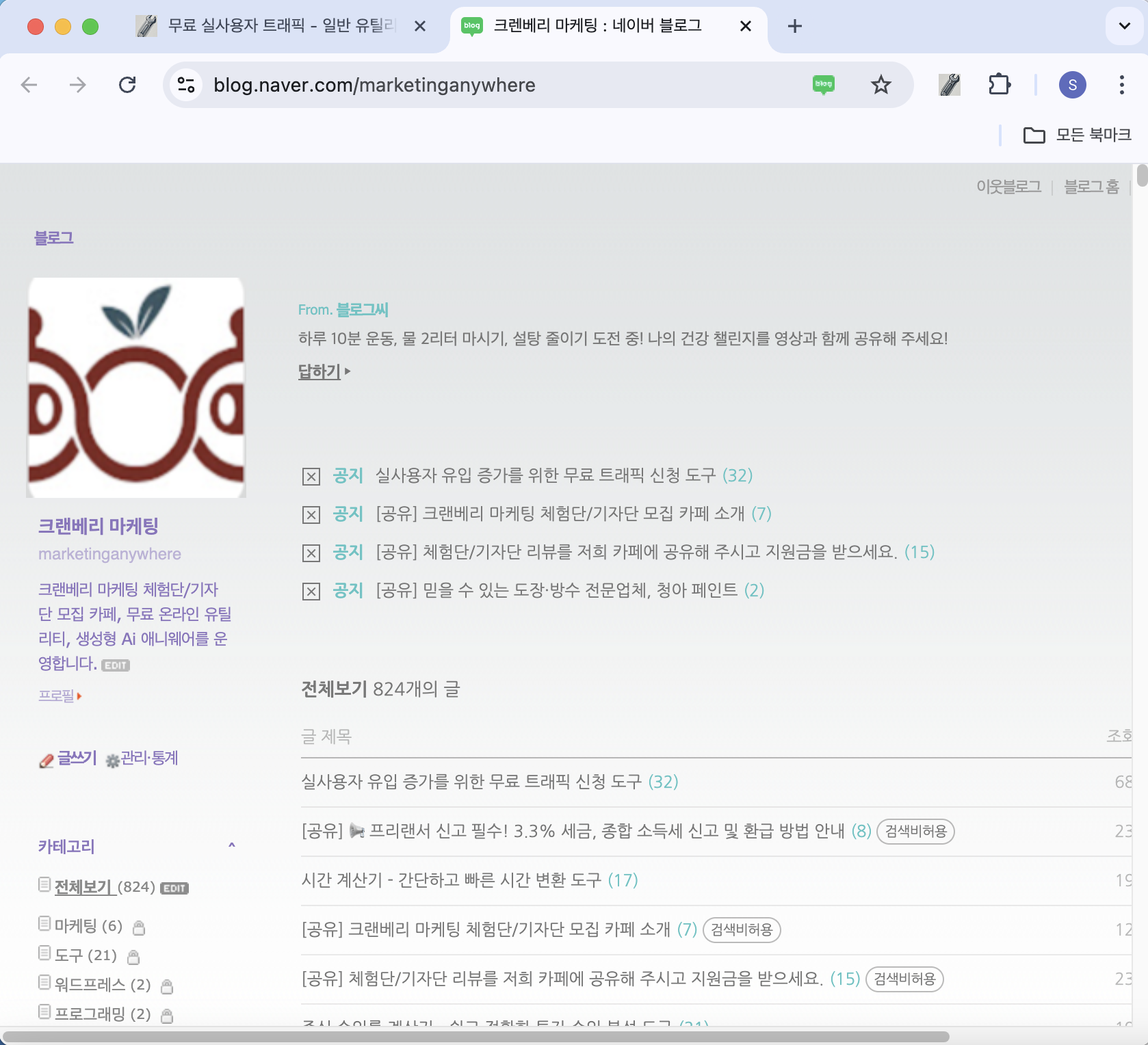Click EDIT badge next to 전체보기 category
The width and height of the screenshot is (1148, 1045).
(x=174, y=888)
